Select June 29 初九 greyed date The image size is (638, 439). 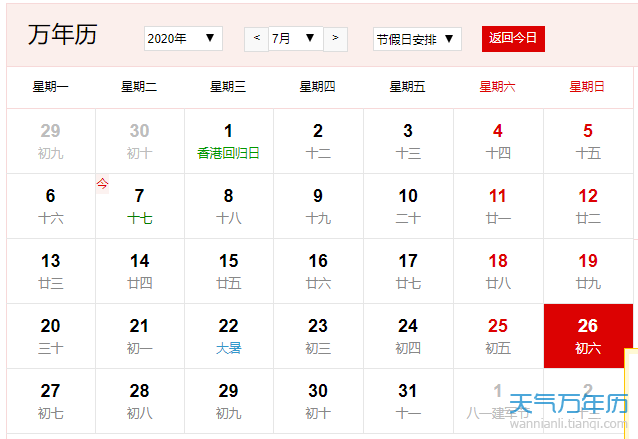point(51,141)
